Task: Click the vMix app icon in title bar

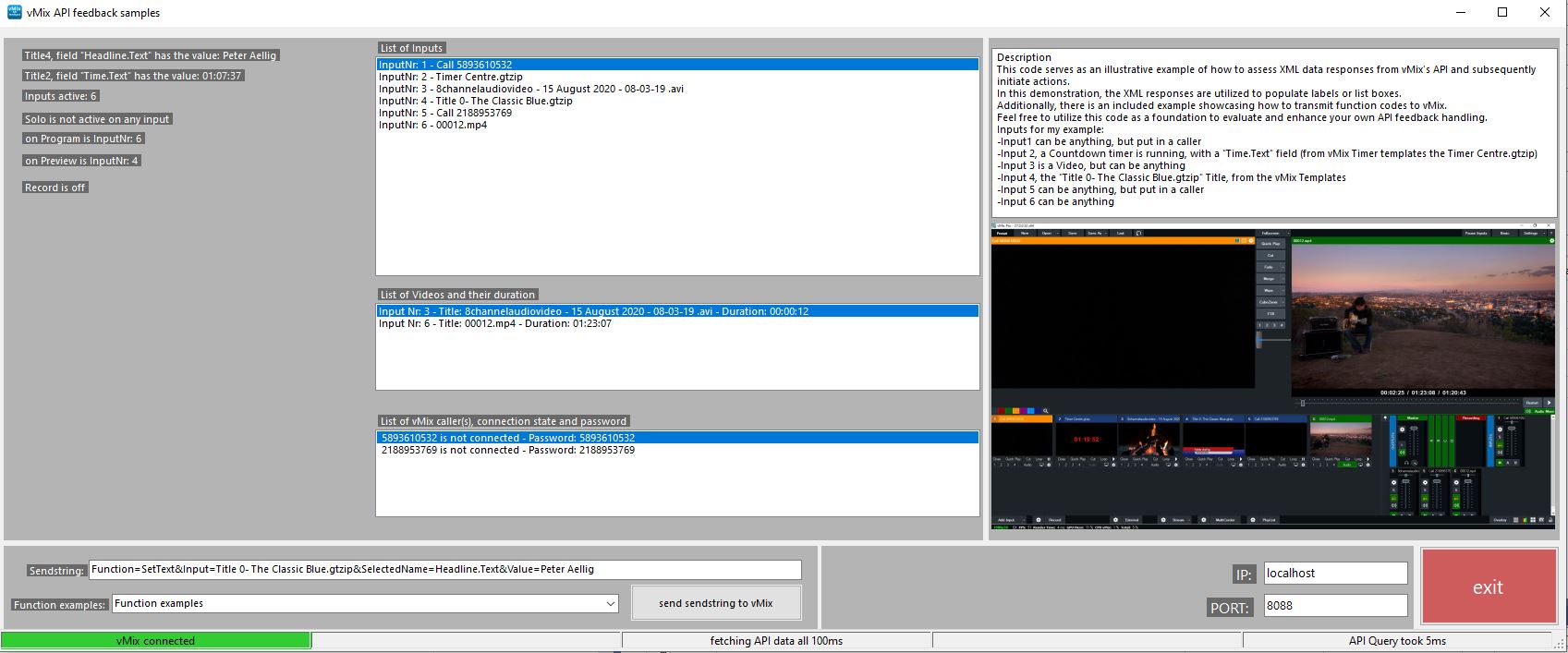Action: coord(14,12)
